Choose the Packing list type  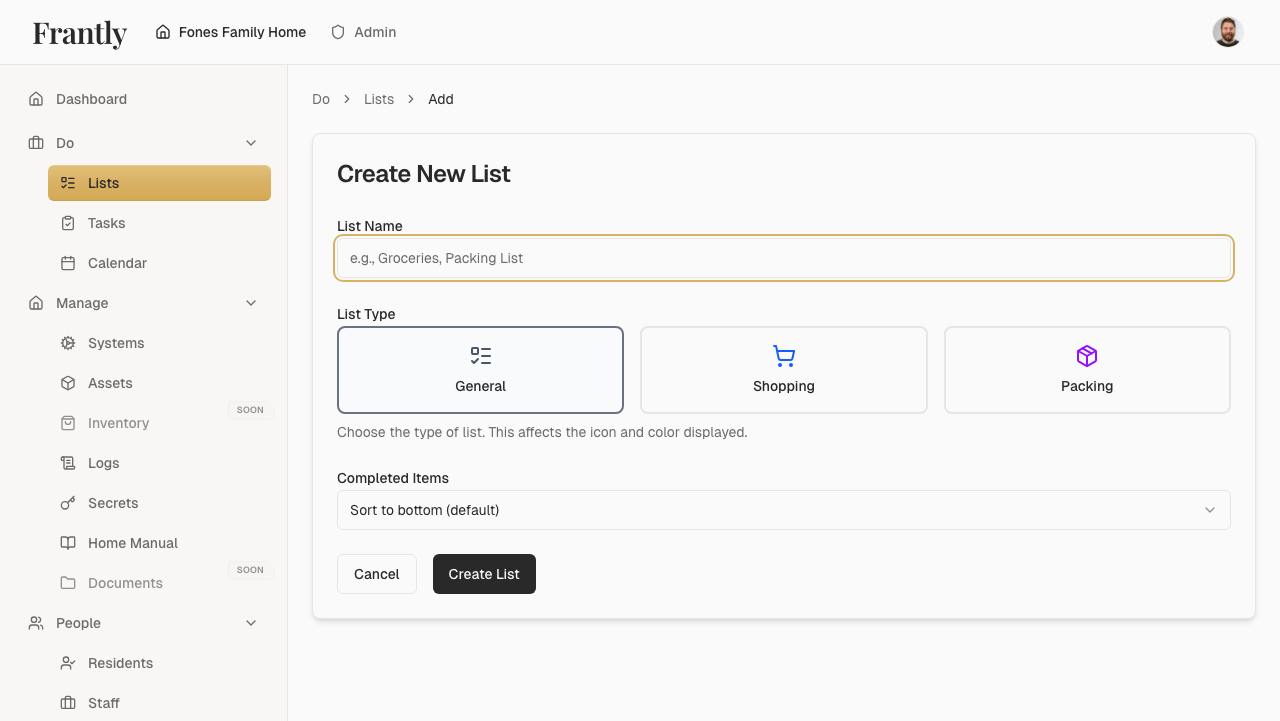(x=1086, y=369)
